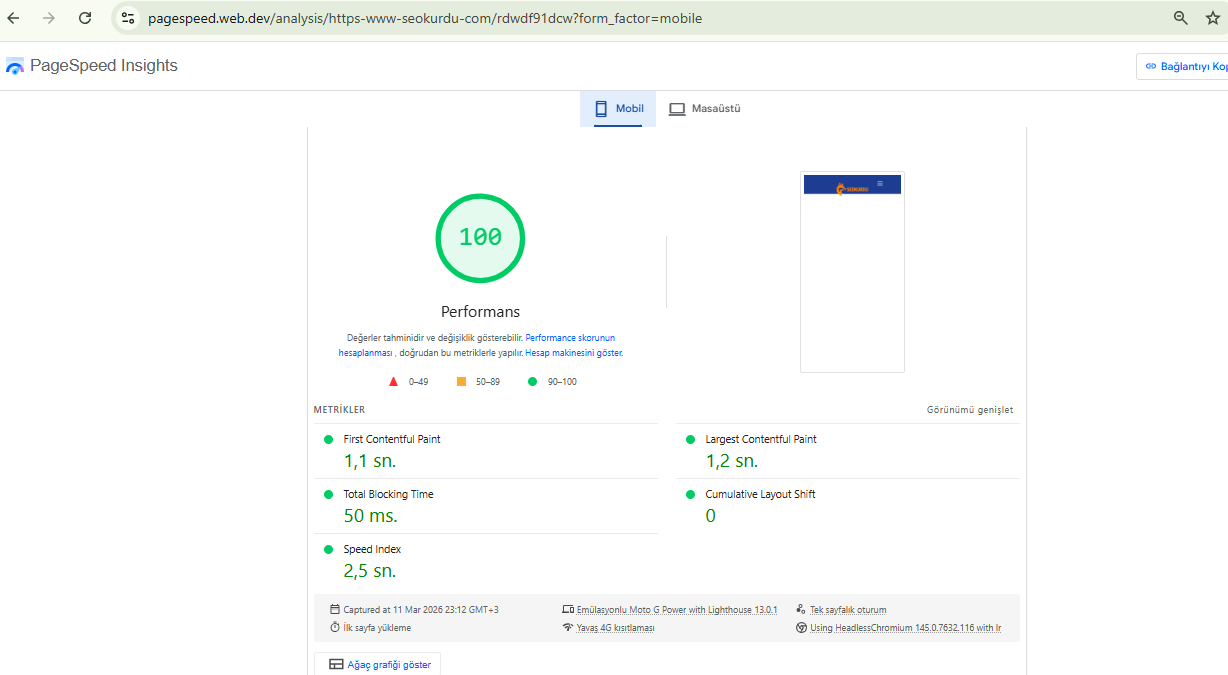Image resolution: width=1228 pixels, height=675 pixels.
Task: Expand the First Contentful Paint metric
Action: (x=391, y=439)
